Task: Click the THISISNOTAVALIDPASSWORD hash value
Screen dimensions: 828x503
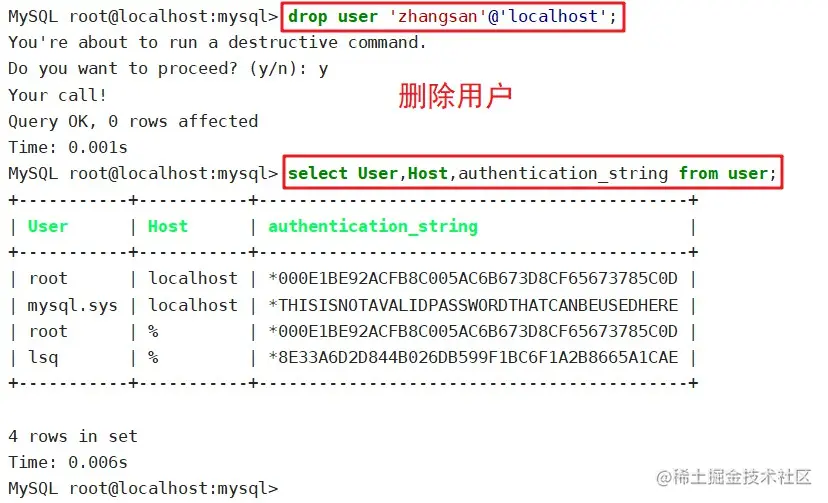Action: click(473, 305)
